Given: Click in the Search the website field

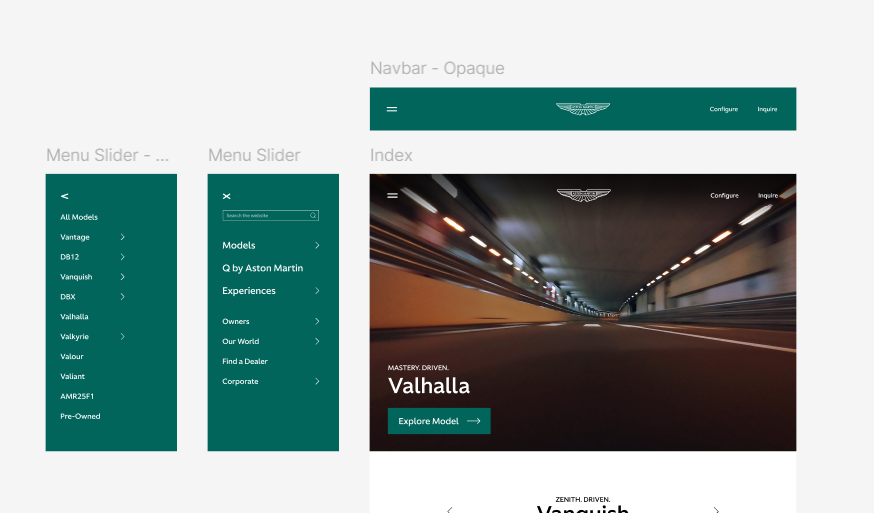Looking at the screenshot, I should [x=264, y=215].
